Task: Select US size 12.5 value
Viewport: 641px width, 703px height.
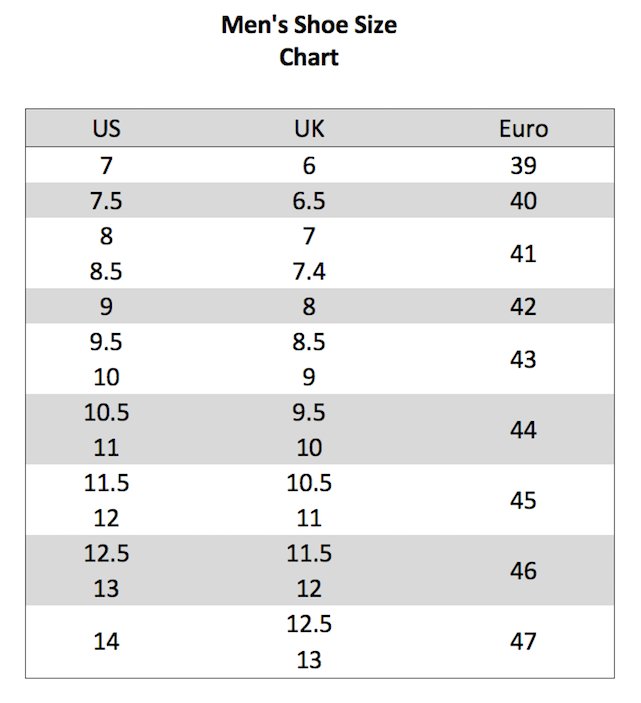Action: click(x=106, y=553)
